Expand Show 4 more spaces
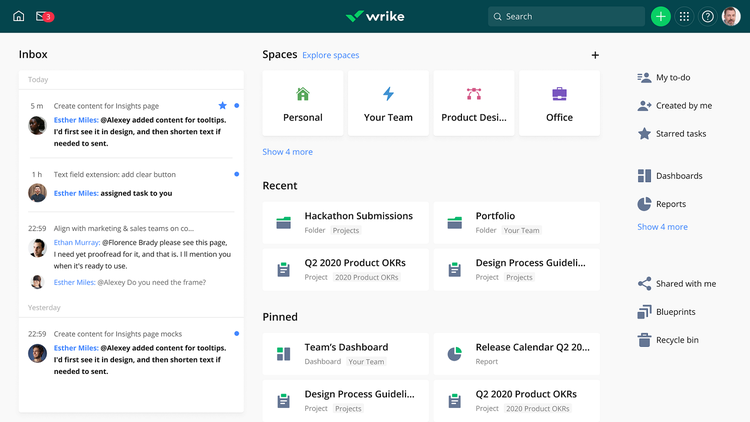This screenshot has width=750, height=422. coord(287,152)
